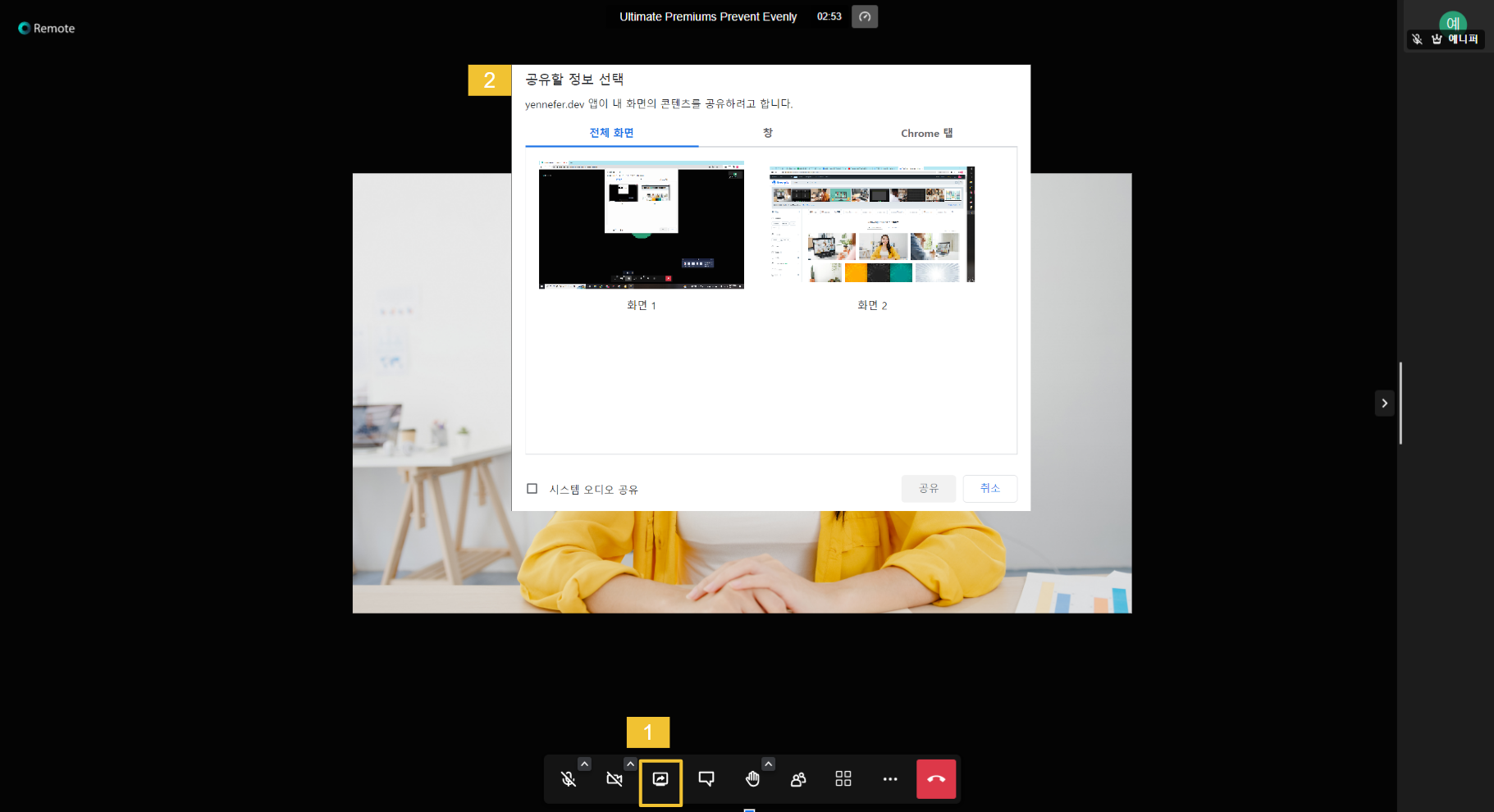Click the speedometer icon beside the timer

point(865,16)
